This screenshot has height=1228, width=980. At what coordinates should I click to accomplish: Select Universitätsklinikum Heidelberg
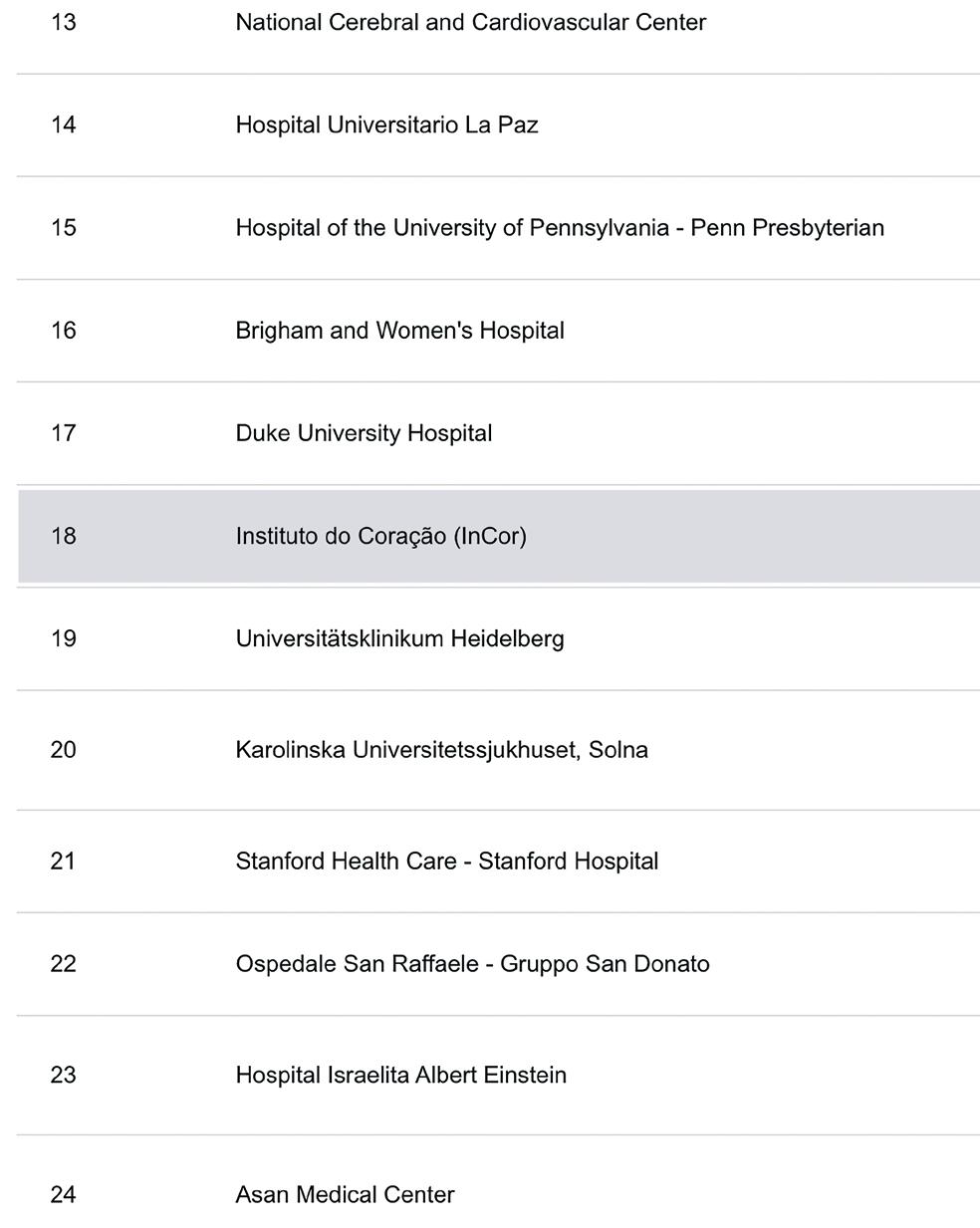[399, 638]
